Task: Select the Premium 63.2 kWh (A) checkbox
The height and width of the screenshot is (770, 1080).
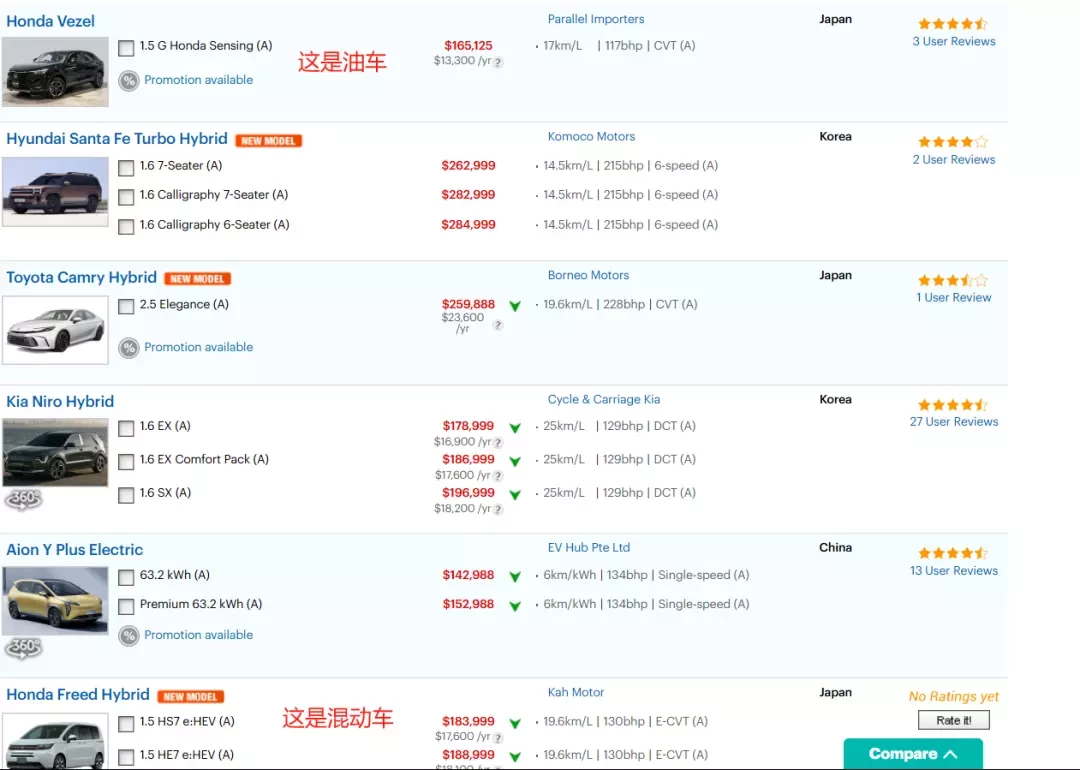Action: (x=126, y=606)
